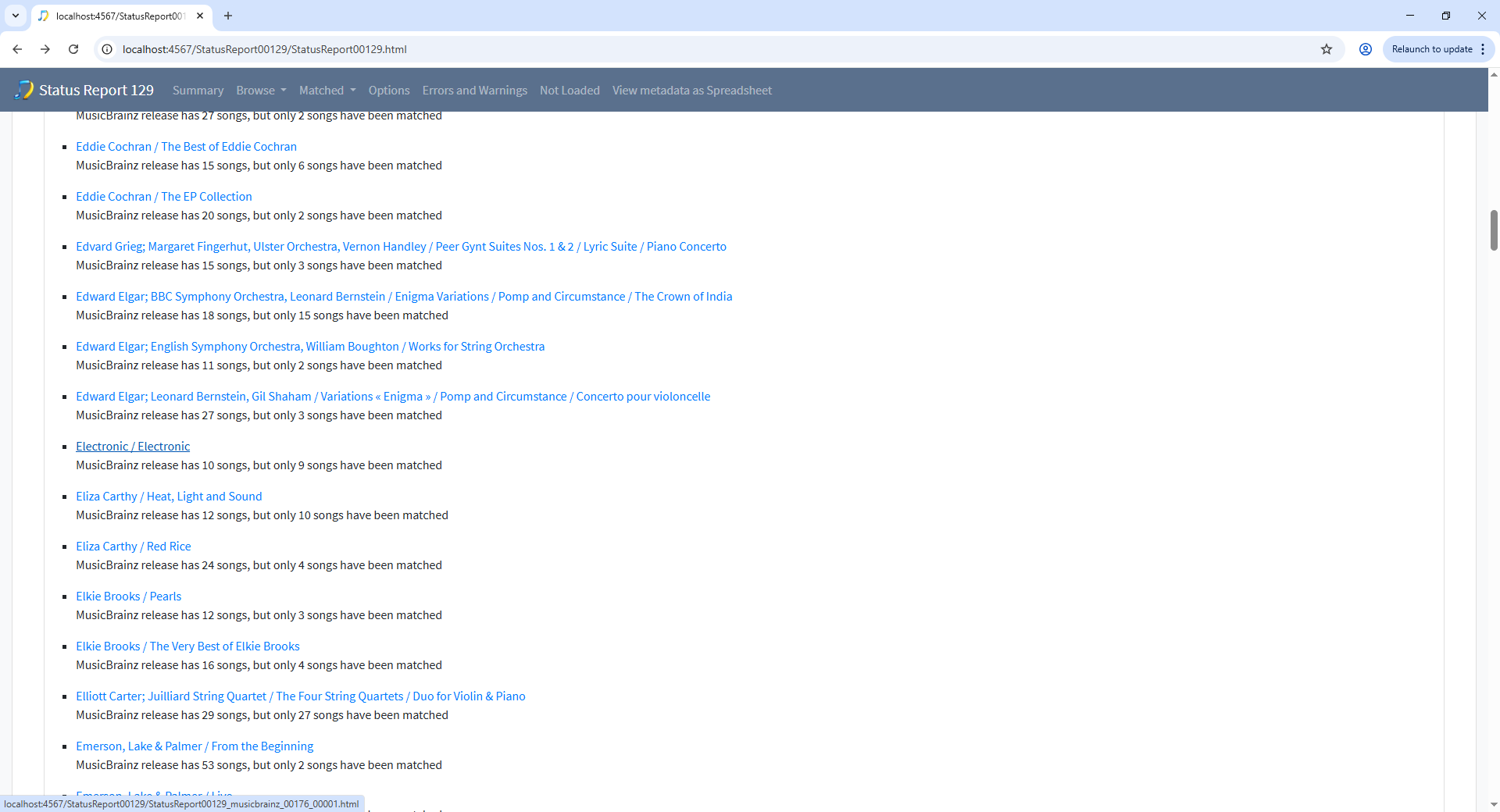Click the browser forward arrow
The width and height of the screenshot is (1500, 812).
pos(45,49)
